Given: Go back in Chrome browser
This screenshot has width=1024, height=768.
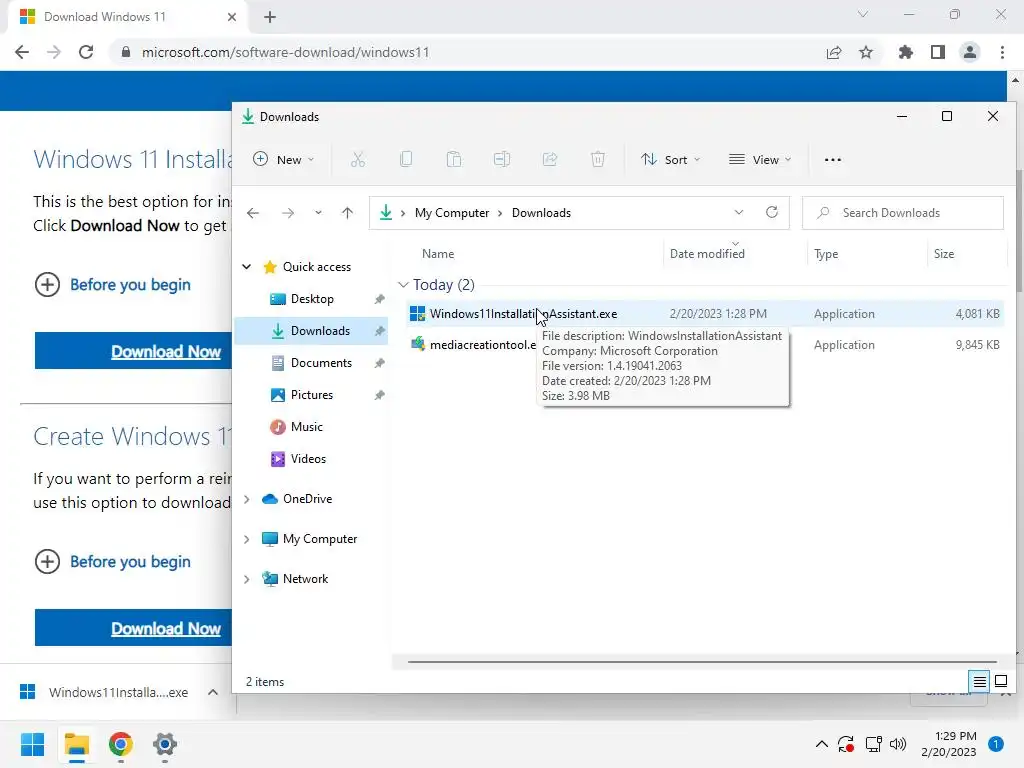Looking at the screenshot, I should click(x=22, y=52).
